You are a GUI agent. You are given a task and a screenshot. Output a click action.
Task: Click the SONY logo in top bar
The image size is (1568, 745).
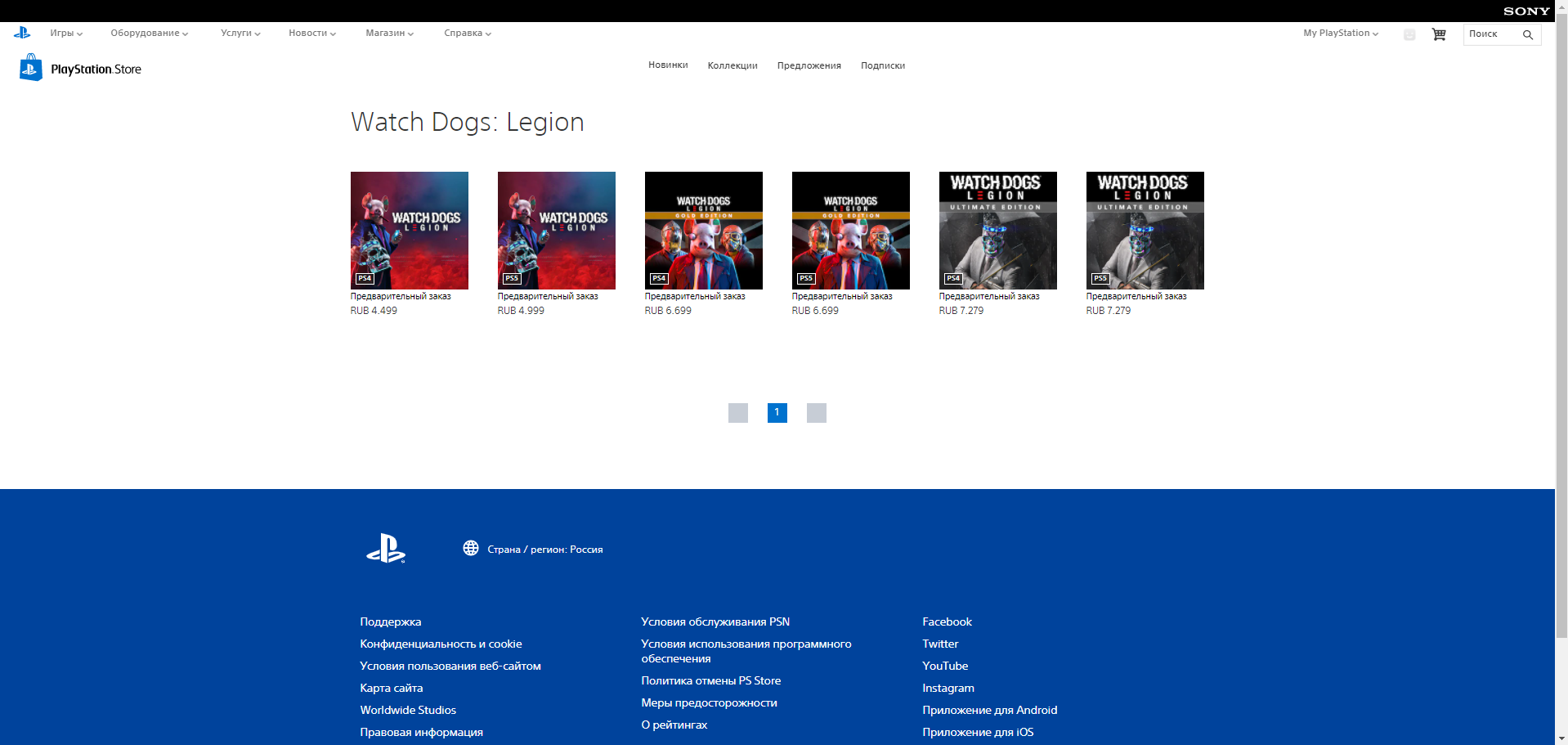[x=1526, y=11]
